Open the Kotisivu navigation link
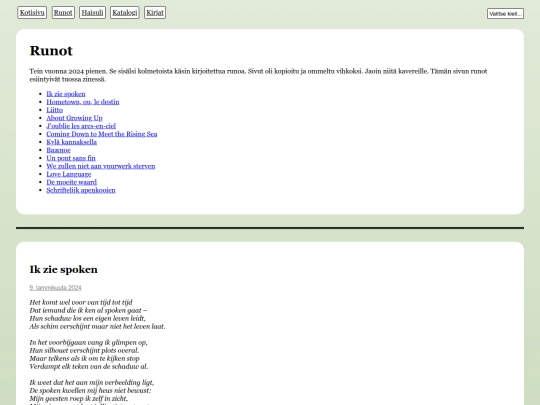540x405 pixels. point(32,13)
